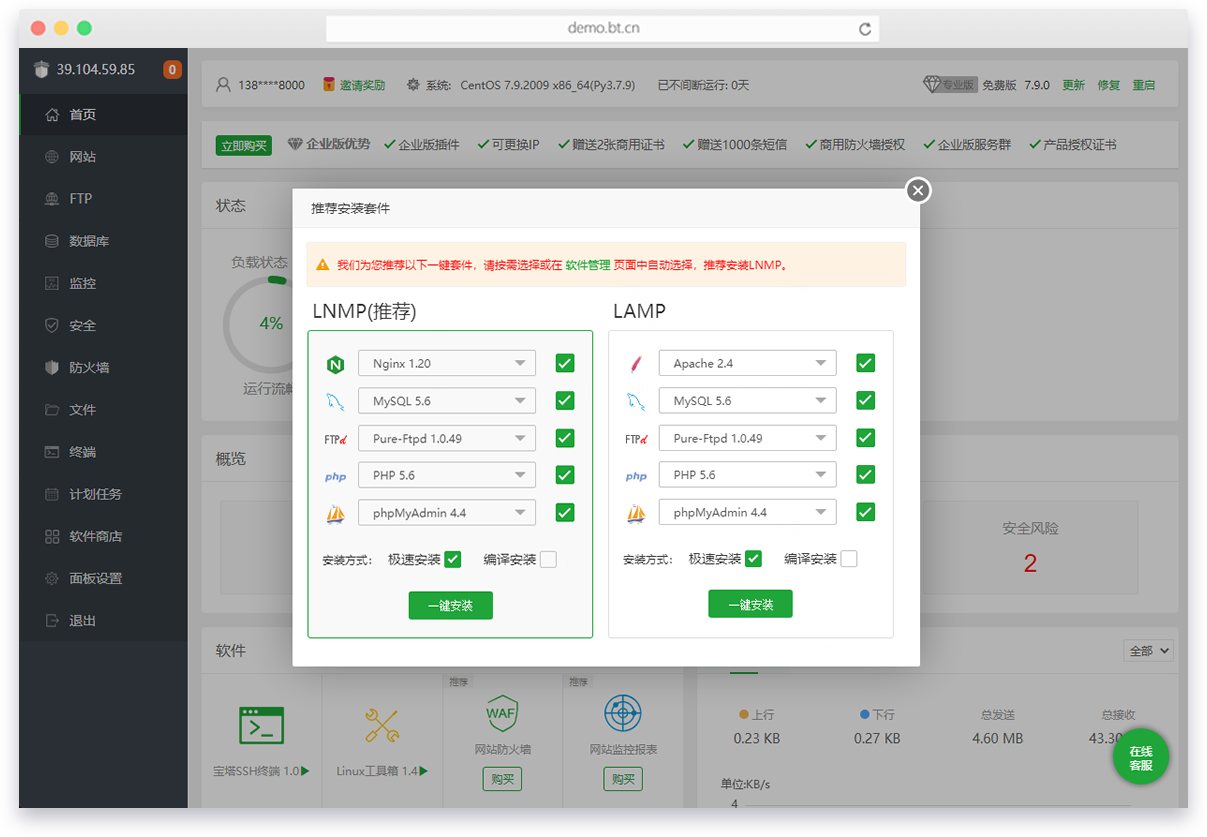Screen dimensions: 1207x837
Task: Open the LNMP PHP 5.6 version dropdown
Action: point(447,475)
